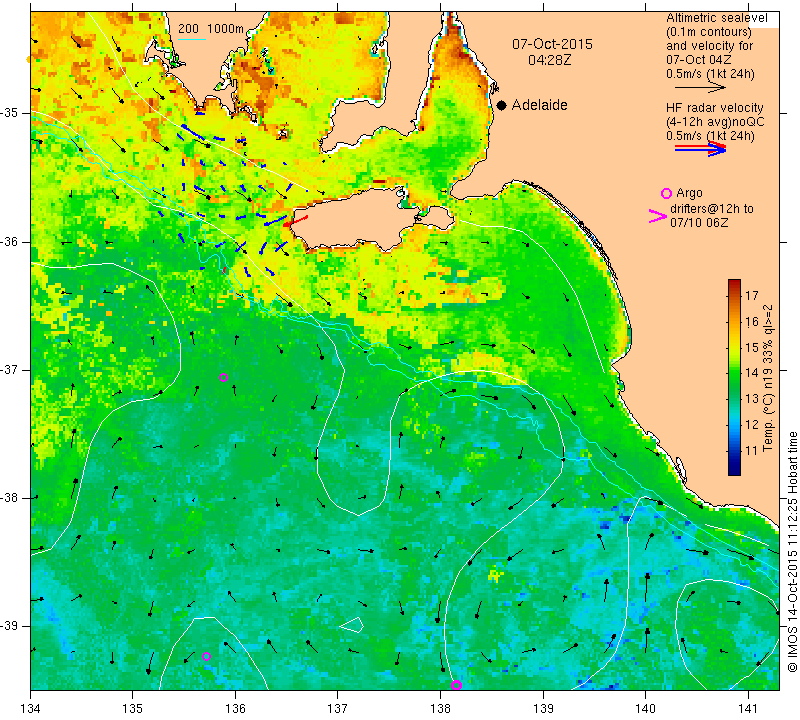This screenshot has width=800, height=720.
Task: Click colorbar tick label 17
Action: click(752, 295)
